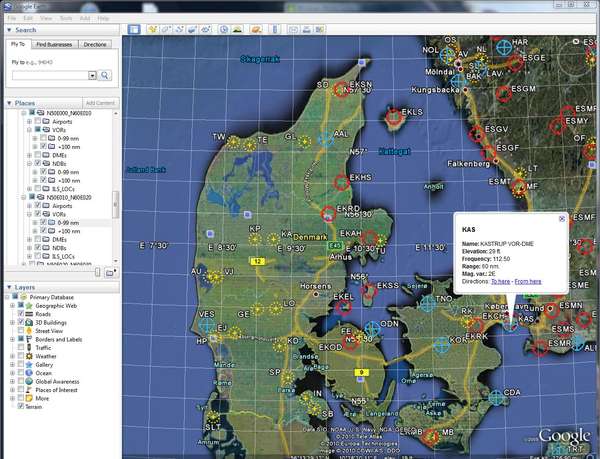Screen dimensions: 600x459
Task: Uncheck the highlighted 0-99 nm VORs checkbox
Action: (x=43, y=222)
